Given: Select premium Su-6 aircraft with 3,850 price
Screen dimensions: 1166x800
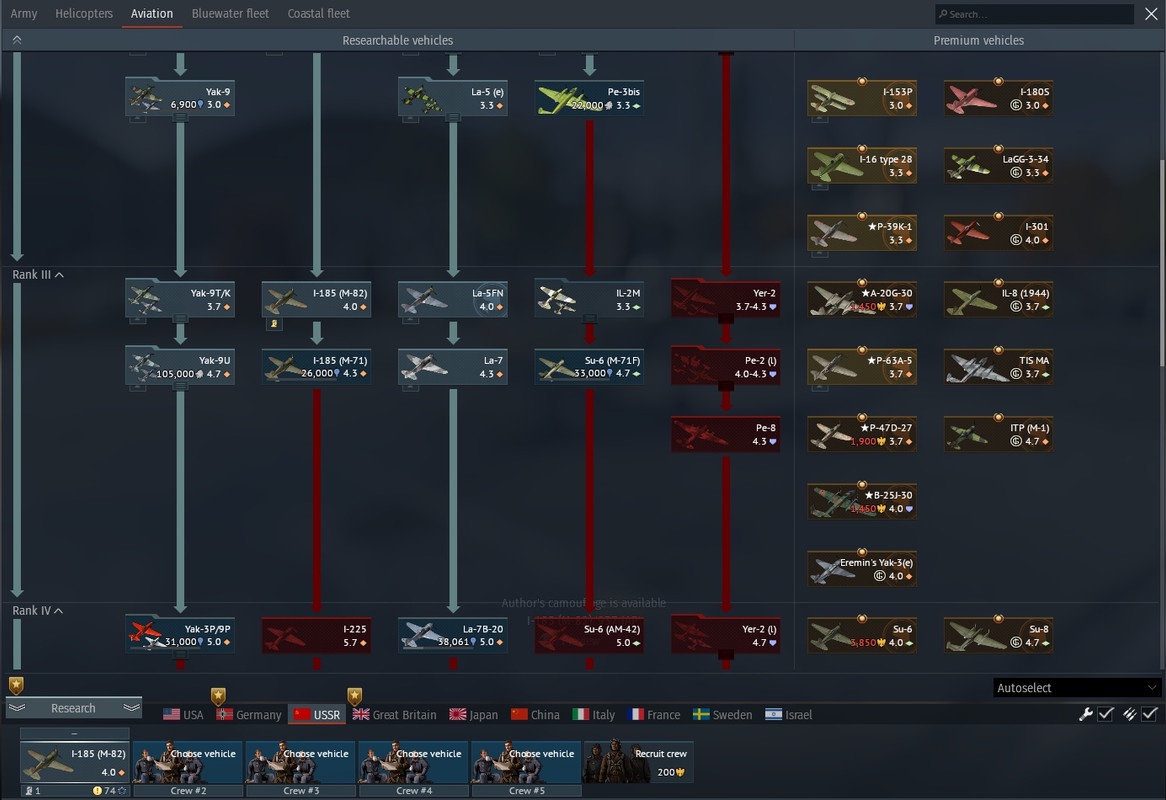Looking at the screenshot, I should coord(862,635).
